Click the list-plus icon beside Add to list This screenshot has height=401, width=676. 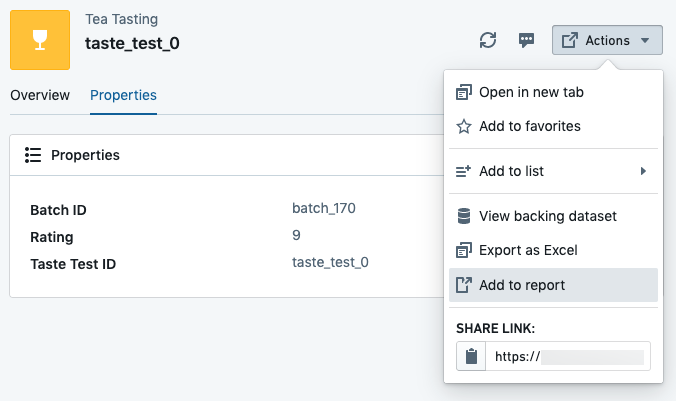[463, 171]
